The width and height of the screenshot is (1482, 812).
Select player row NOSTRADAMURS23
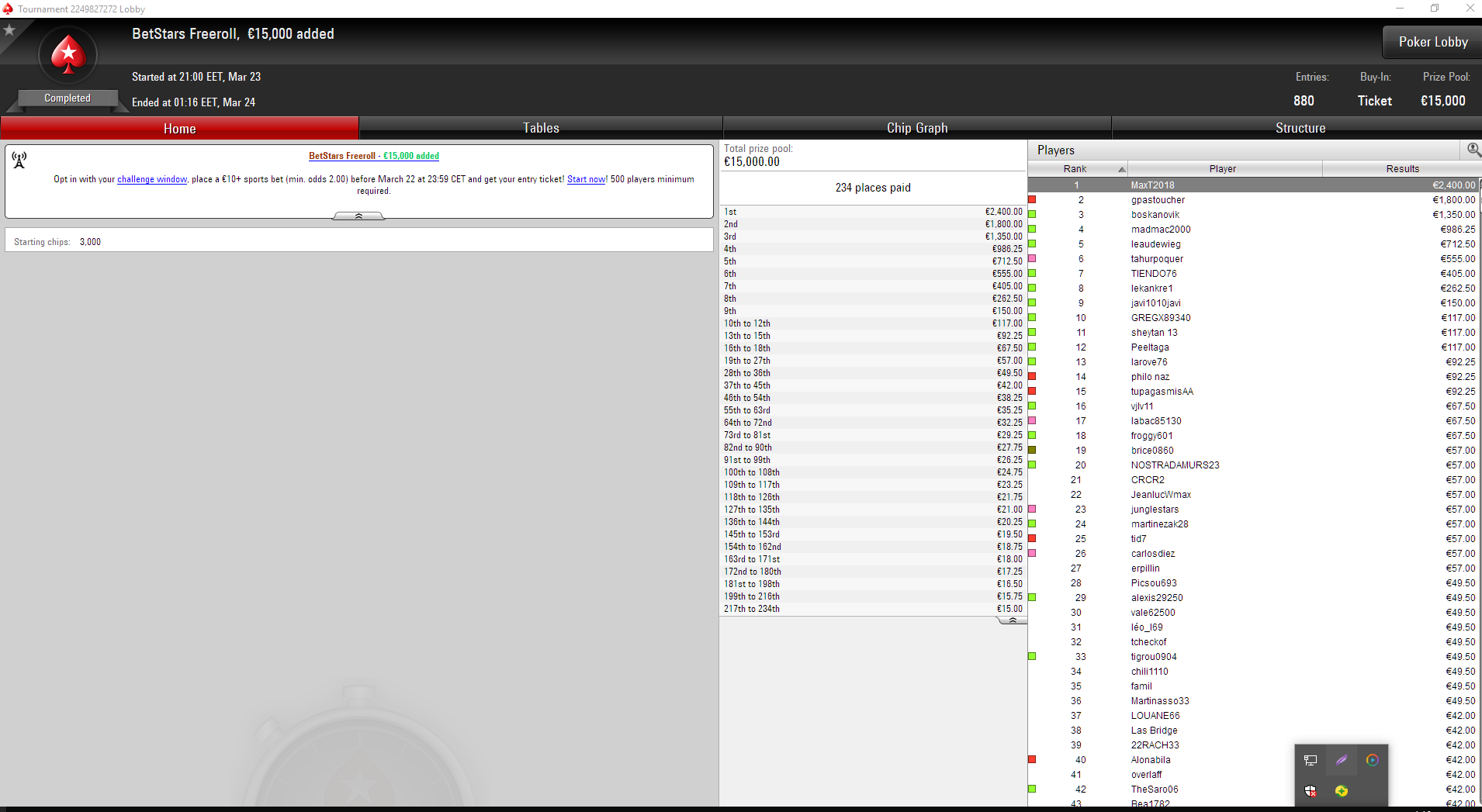pyautogui.click(x=1253, y=465)
